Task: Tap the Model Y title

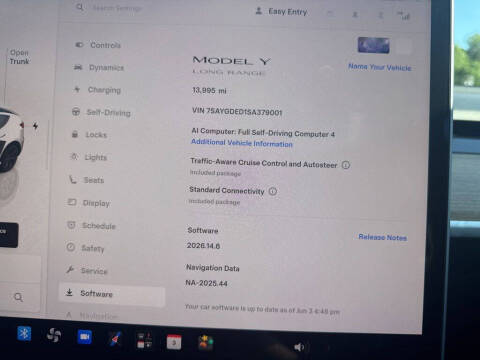Action: [x=231, y=61]
